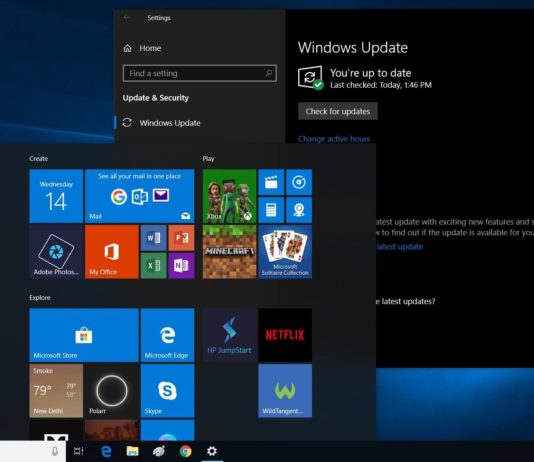The width and height of the screenshot is (534, 462).
Task: Launch Excel from the small tile
Action: click(x=154, y=266)
